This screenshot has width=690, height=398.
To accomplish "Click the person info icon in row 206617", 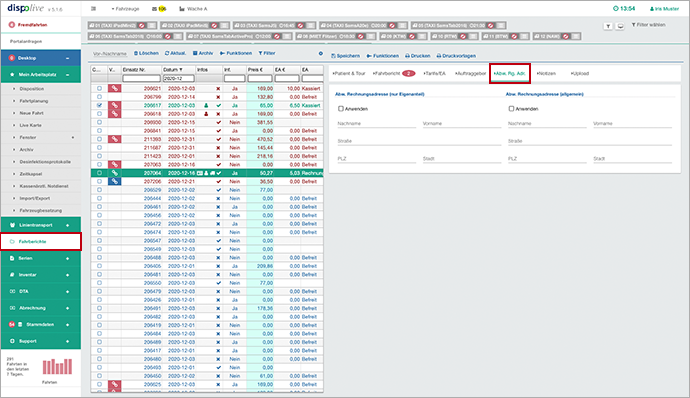I will click(x=206, y=106).
